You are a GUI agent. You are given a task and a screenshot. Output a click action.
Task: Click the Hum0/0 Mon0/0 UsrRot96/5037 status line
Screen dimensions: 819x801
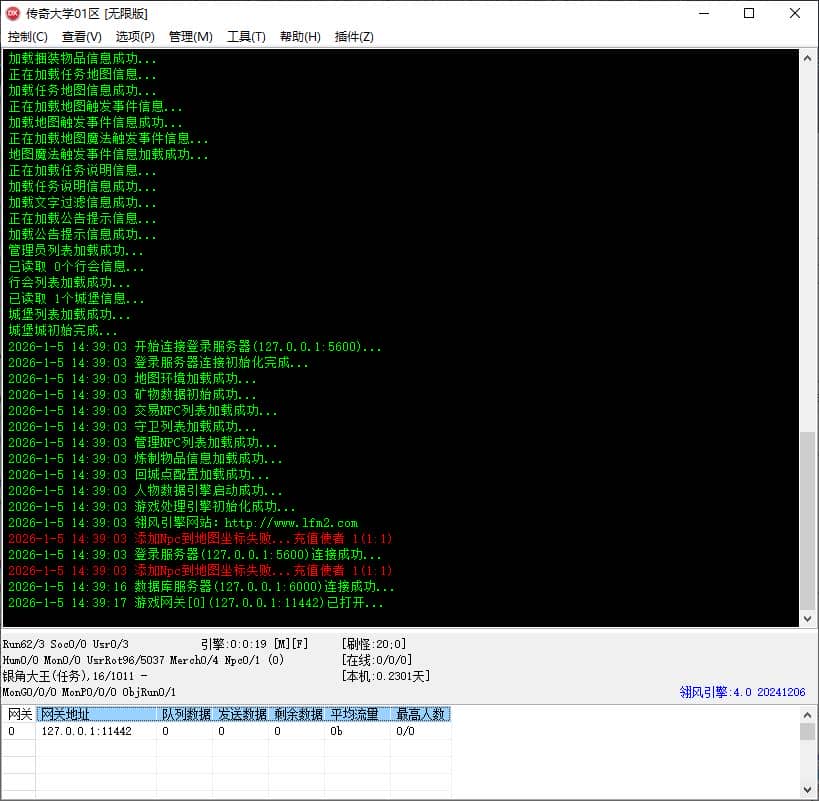tap(143, 660)
